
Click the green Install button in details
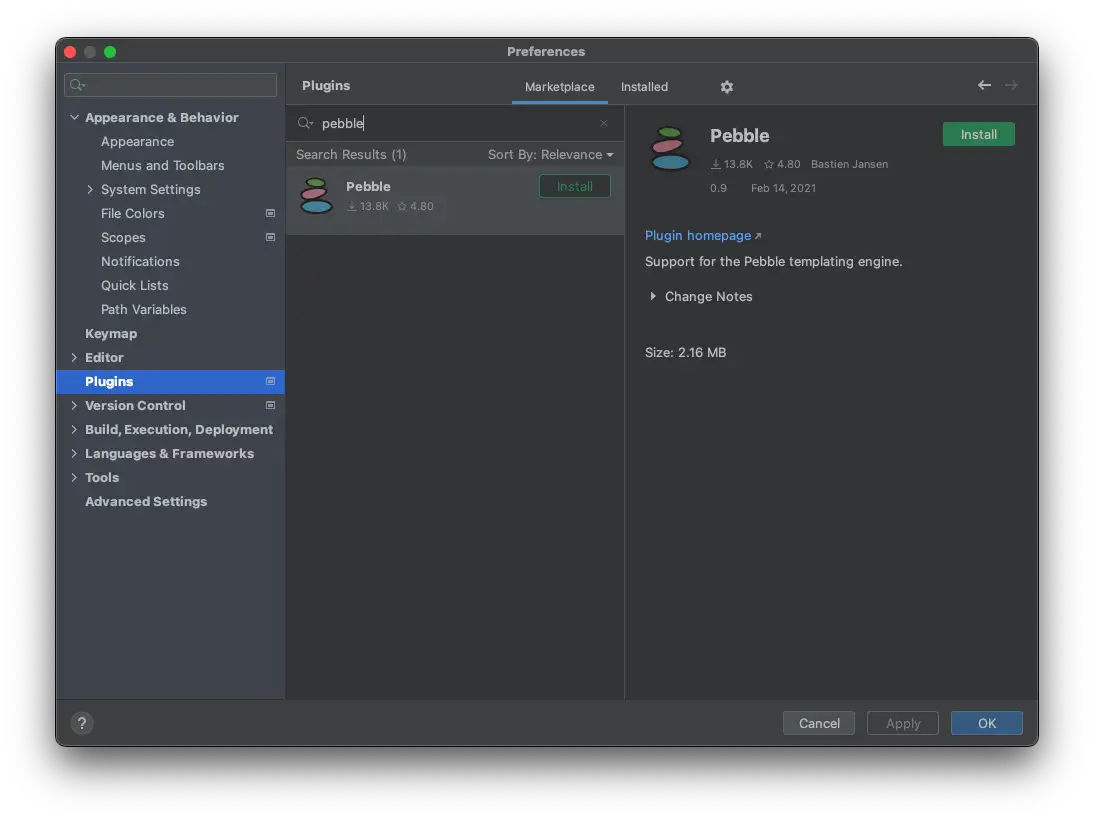[978, 135]
